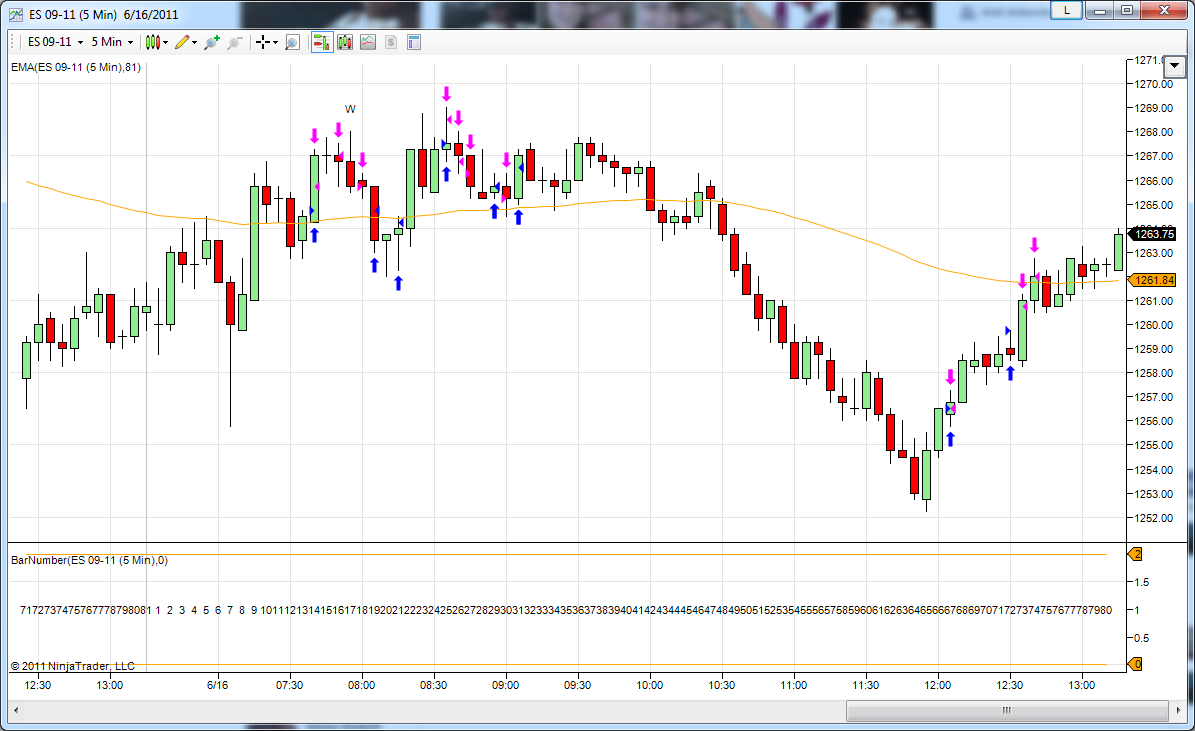Click the 09:30 time axis label
Viewport: 1195px width, 731px height.
(x=577, y=685)
